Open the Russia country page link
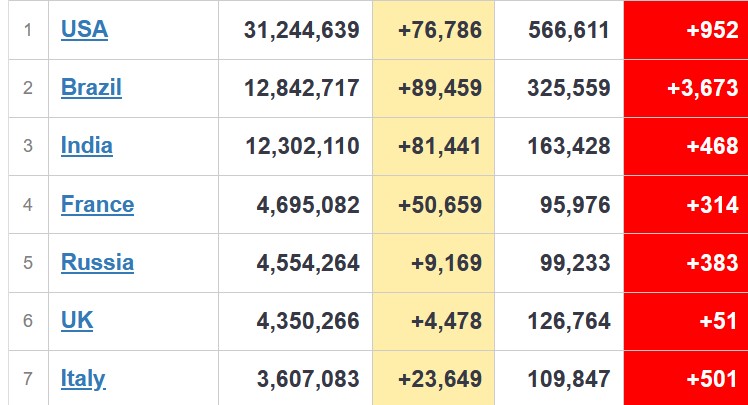The height and width of the screenshot is (405, 748). click(97, 263)
